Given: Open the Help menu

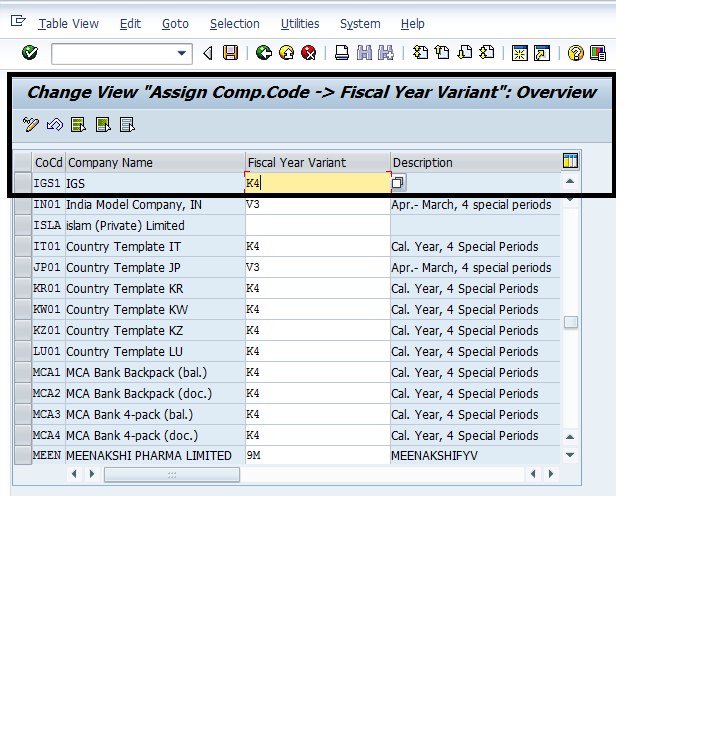Looking at the screenshot, I should click(x=412, y=24).
